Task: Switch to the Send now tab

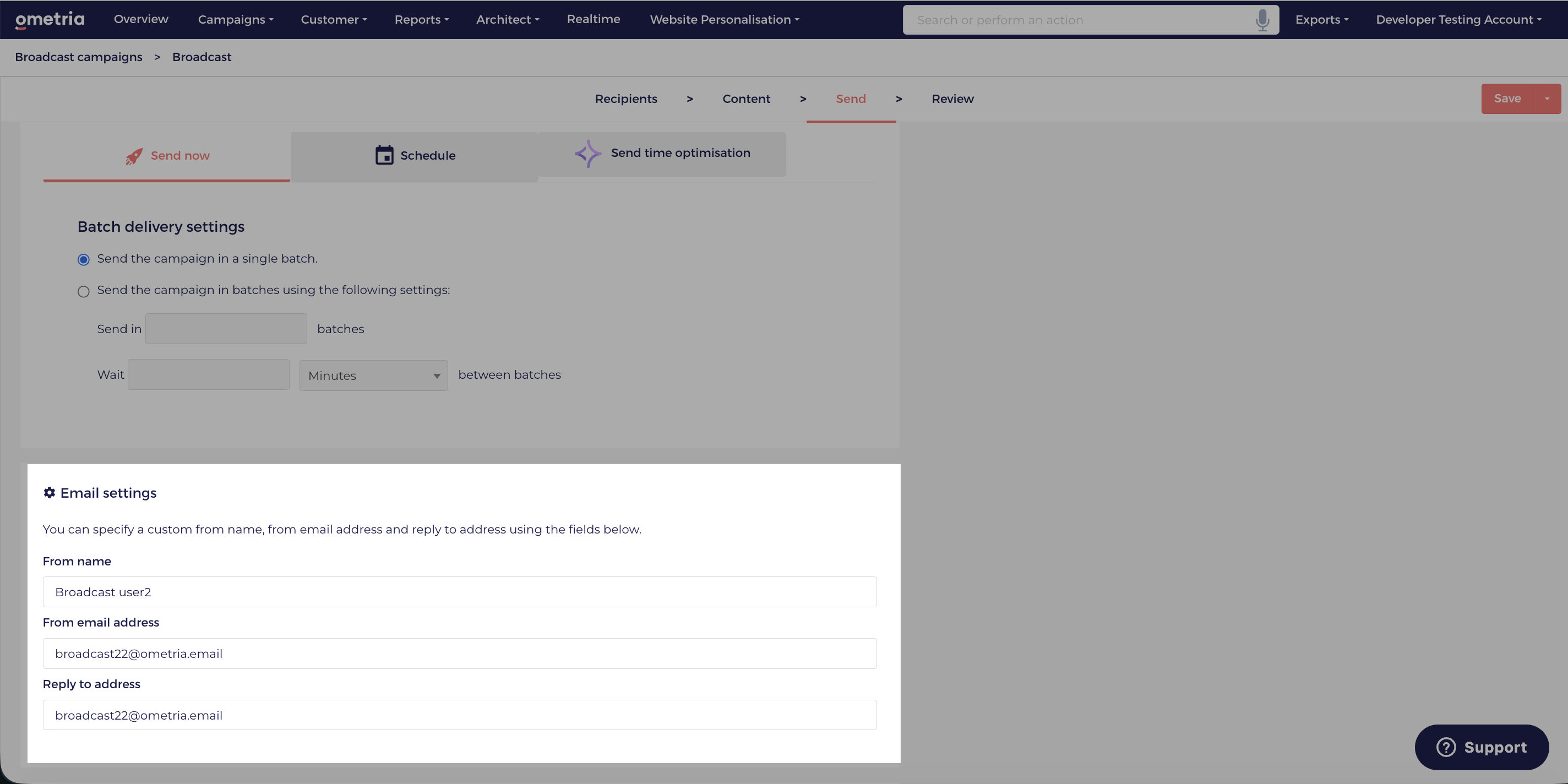Action: coord(167,156)
